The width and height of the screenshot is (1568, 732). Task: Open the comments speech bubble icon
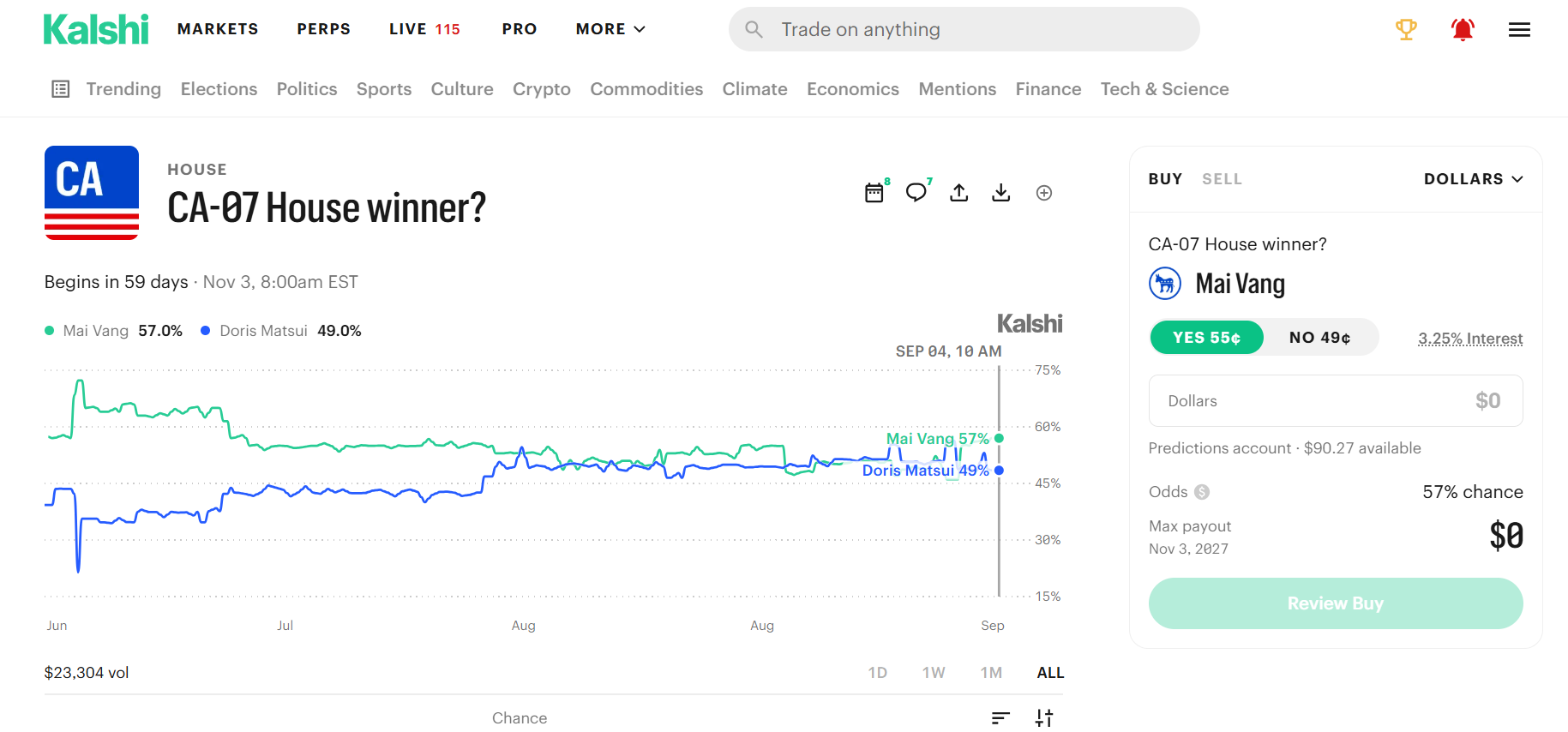[916, 192]
